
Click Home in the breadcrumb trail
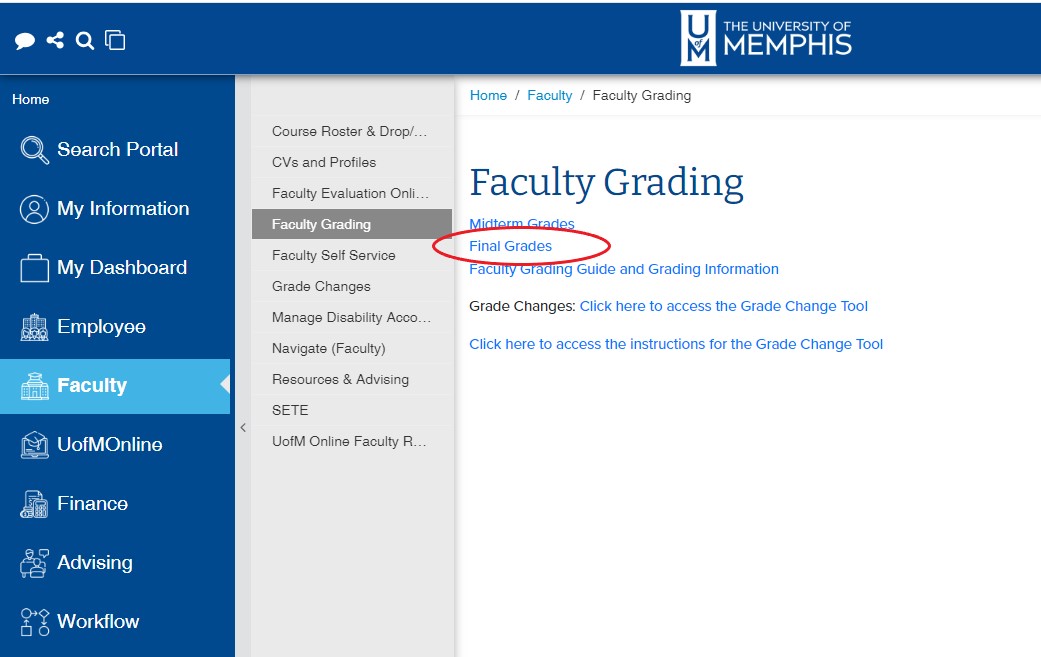[x=488, y=95]
